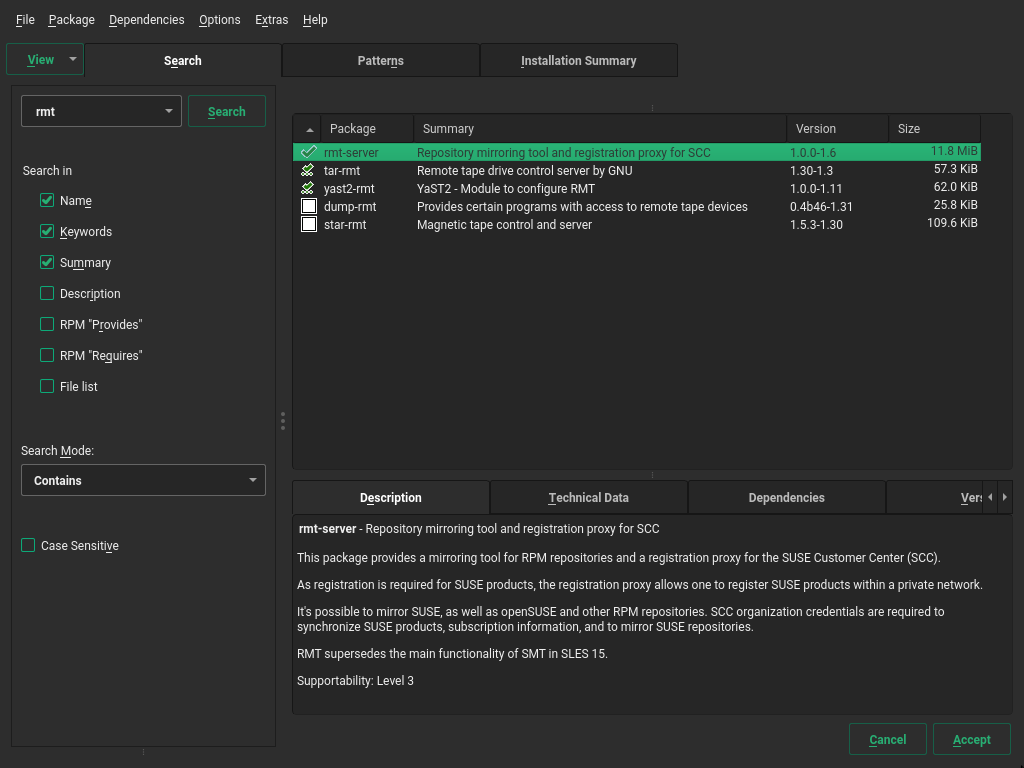Click the rmt-server install status icon
Viewport: 1024px width, 768px height.
tap(308, 153)
